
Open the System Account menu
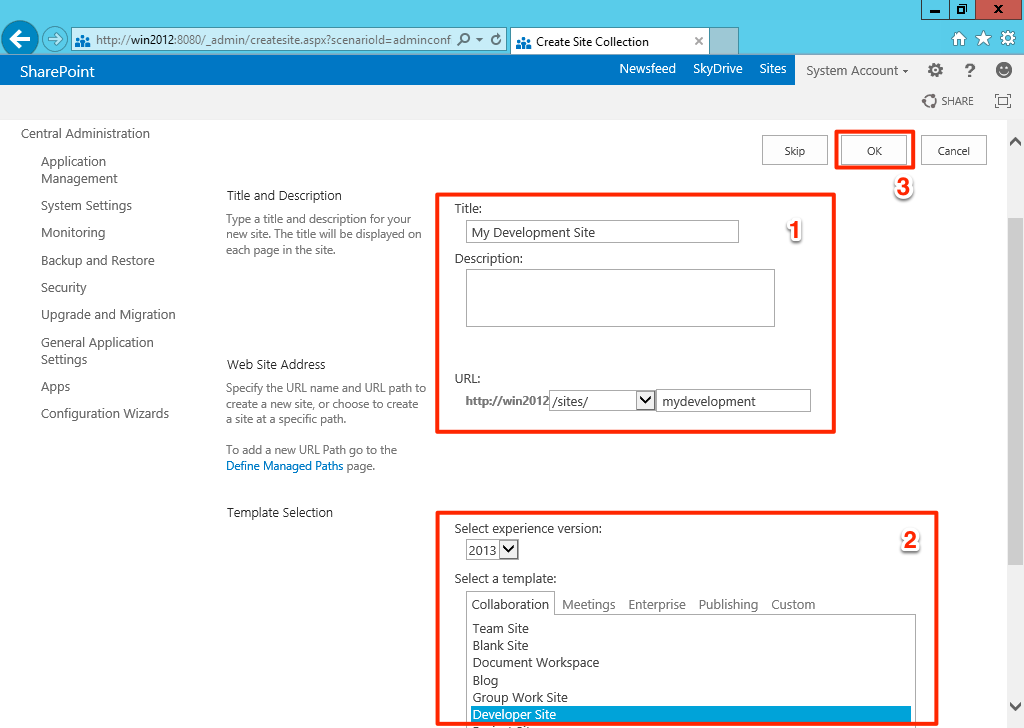[x=857, y=71]
